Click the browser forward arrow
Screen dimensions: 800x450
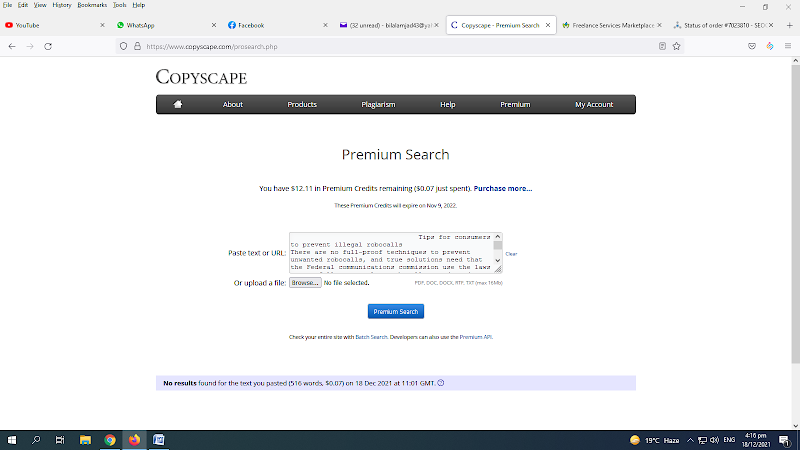click(x=30, y=46)
